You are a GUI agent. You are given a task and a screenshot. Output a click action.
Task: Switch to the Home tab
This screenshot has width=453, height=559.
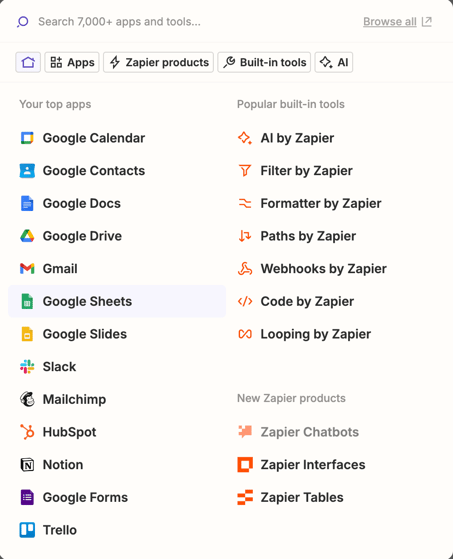tap(28, 62)
